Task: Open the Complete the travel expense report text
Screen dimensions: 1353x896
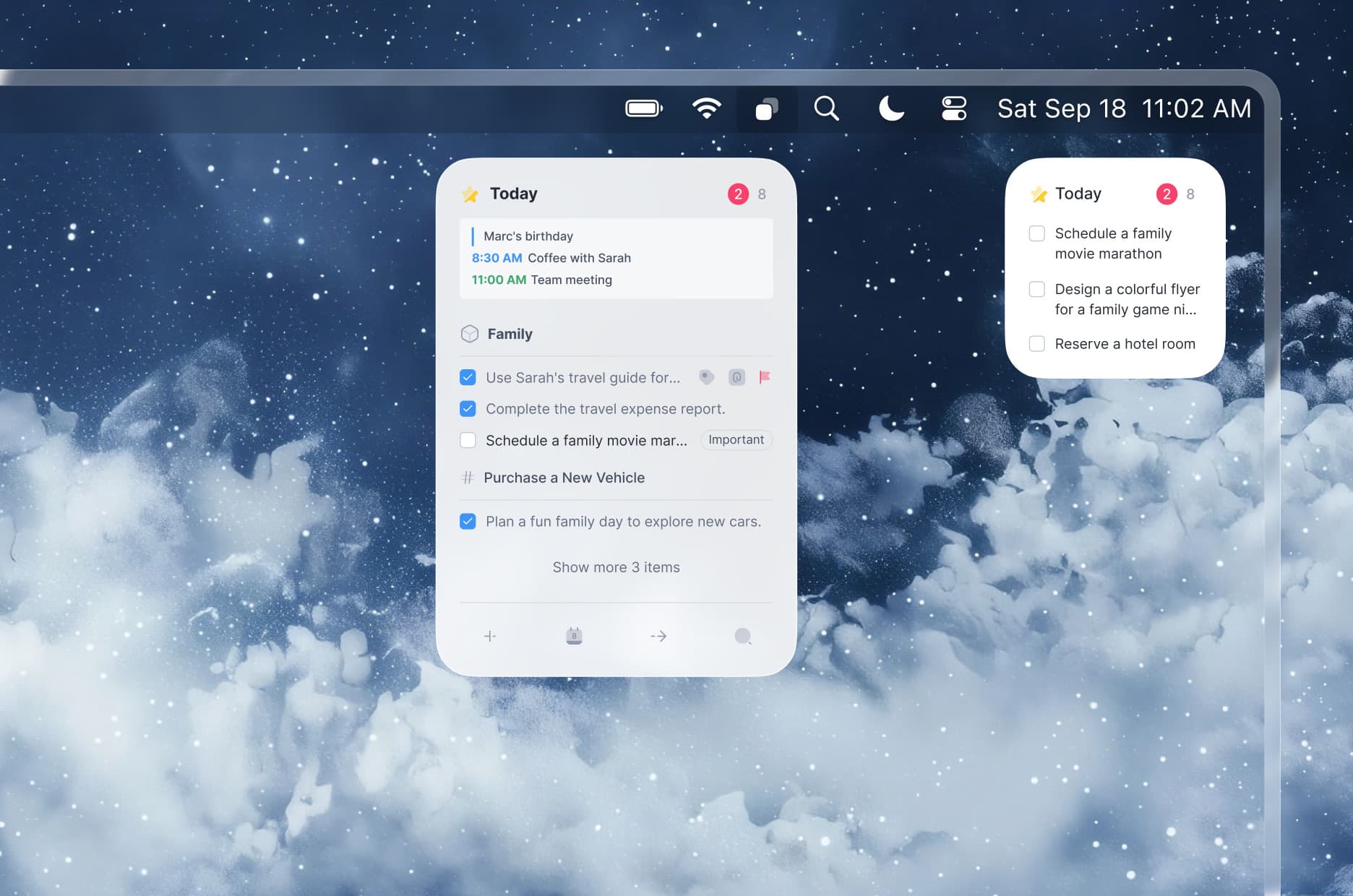Action: 606,409
